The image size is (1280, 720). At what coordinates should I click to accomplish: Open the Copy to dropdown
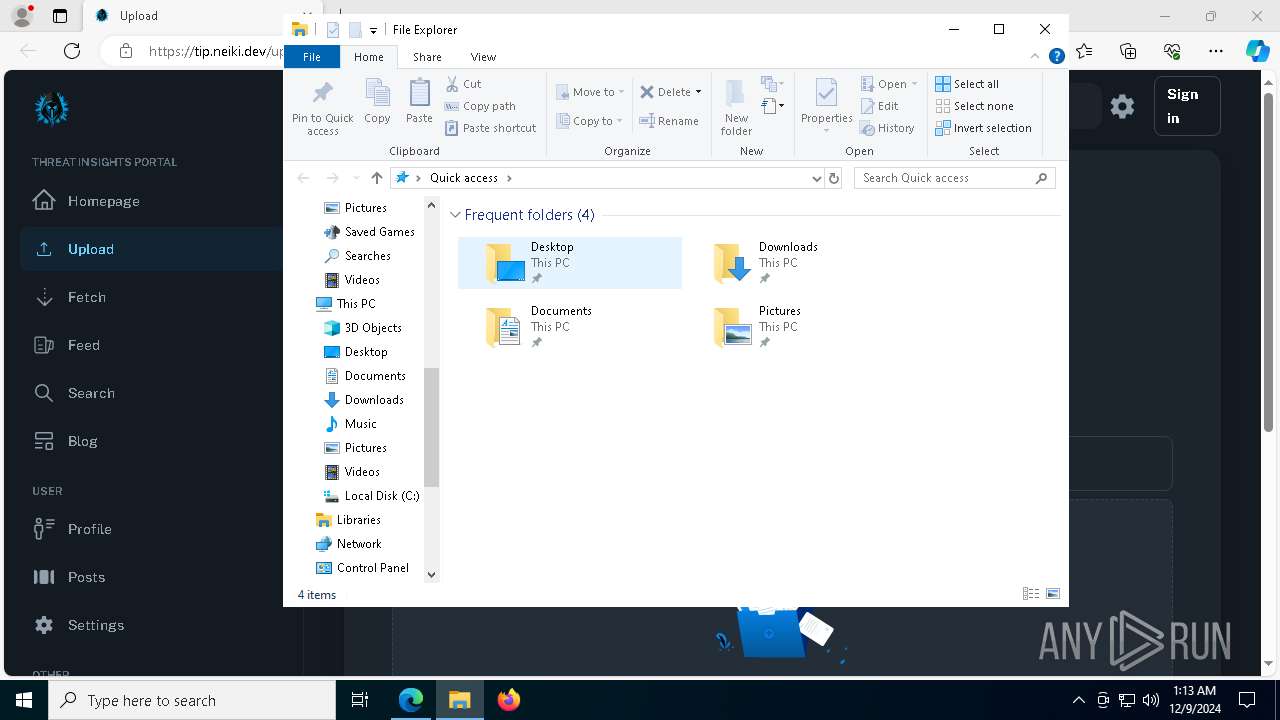click(x=589, y=121)
